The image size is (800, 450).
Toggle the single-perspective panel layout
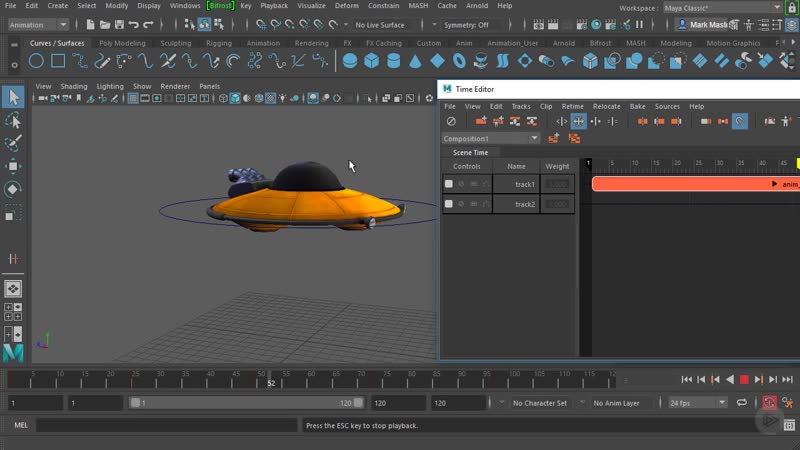pos(13,289)
